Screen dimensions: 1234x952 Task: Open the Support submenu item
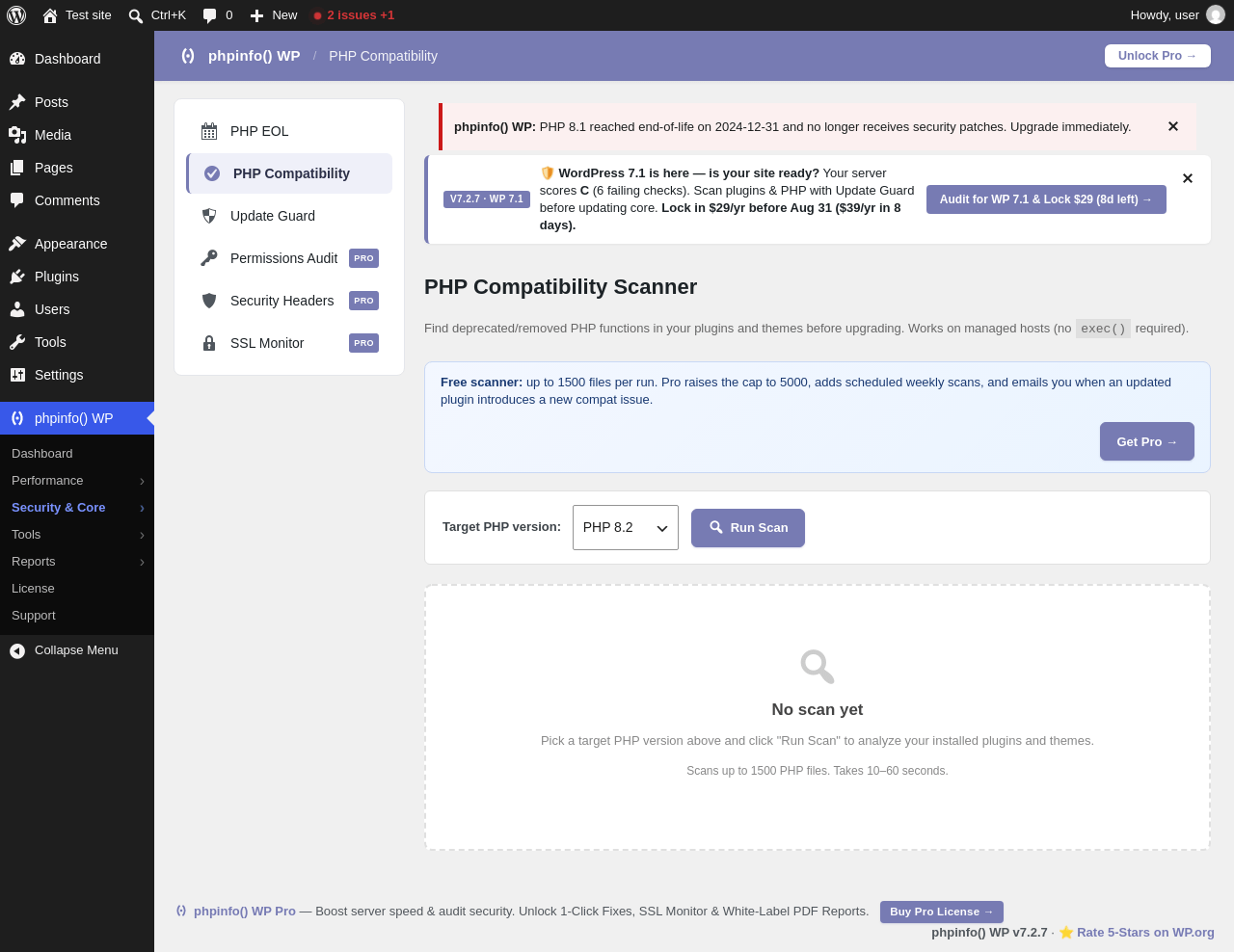(77, 616)
